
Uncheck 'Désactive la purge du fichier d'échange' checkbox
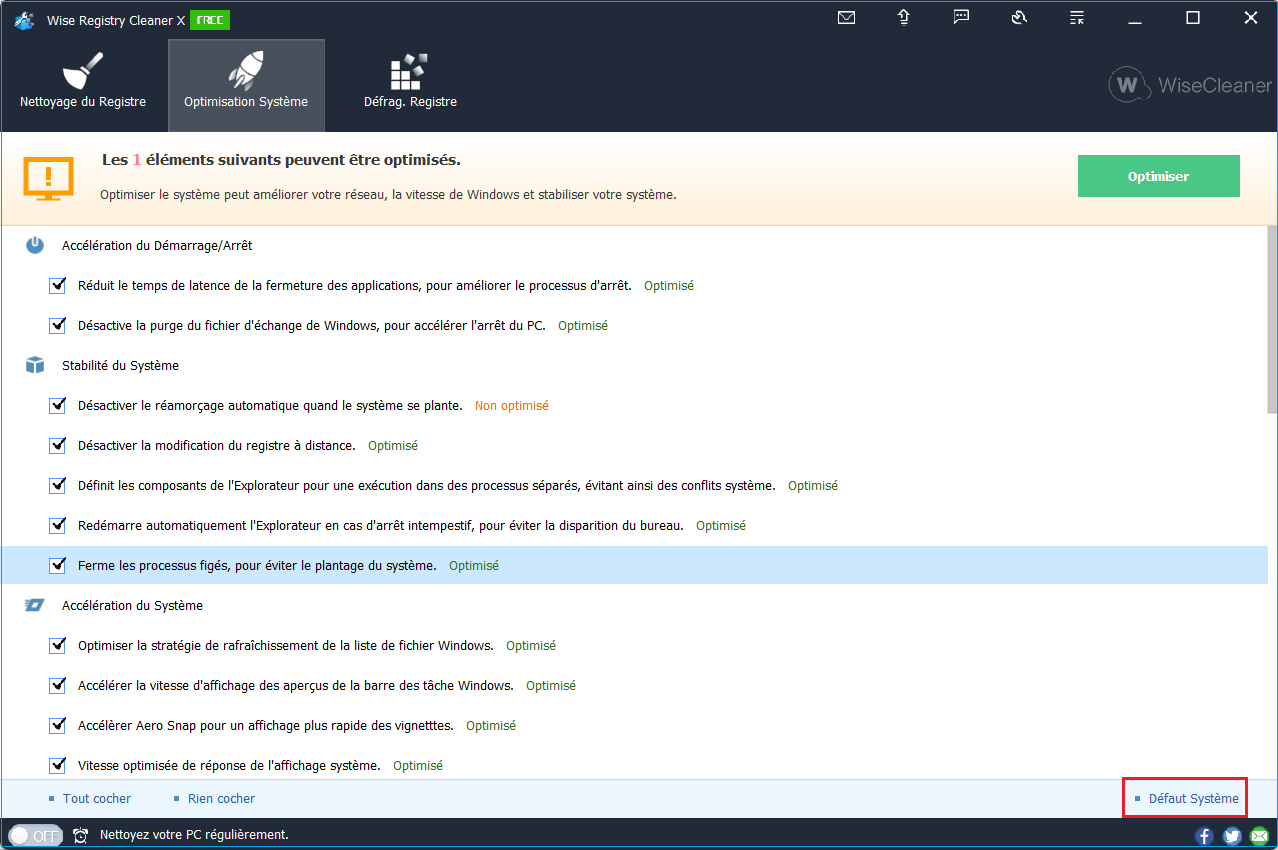57,325
